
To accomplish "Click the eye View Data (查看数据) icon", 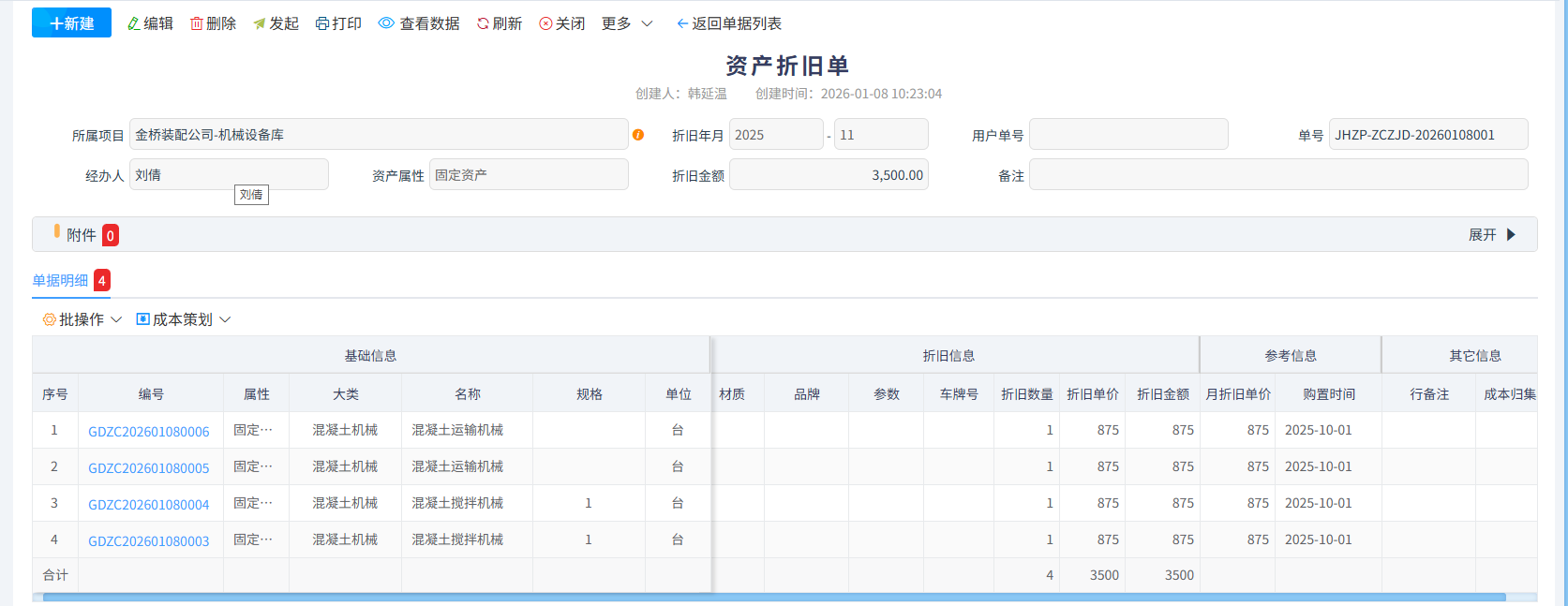I will pyautogui.click(x=386, y=23).
